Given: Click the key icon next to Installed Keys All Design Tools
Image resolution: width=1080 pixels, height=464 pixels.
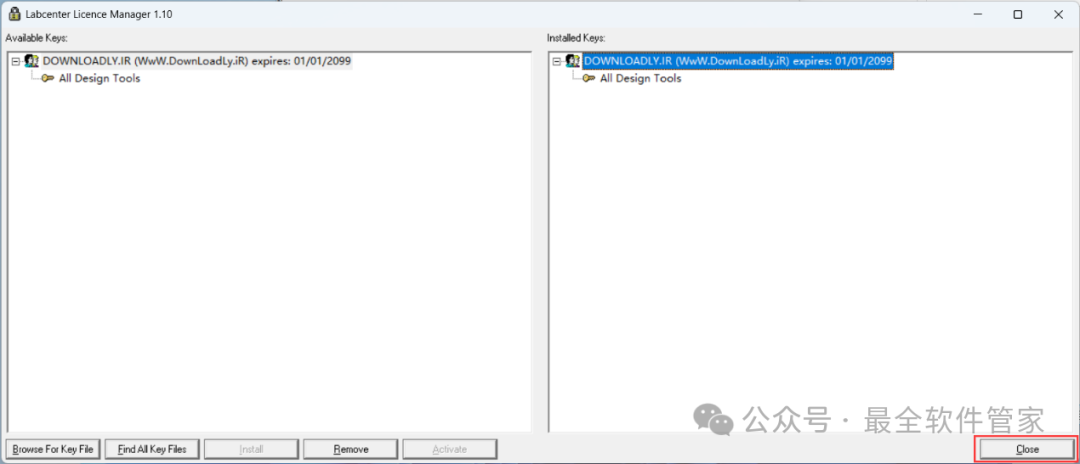Looking at the screenshot, I should pos(590,78).
